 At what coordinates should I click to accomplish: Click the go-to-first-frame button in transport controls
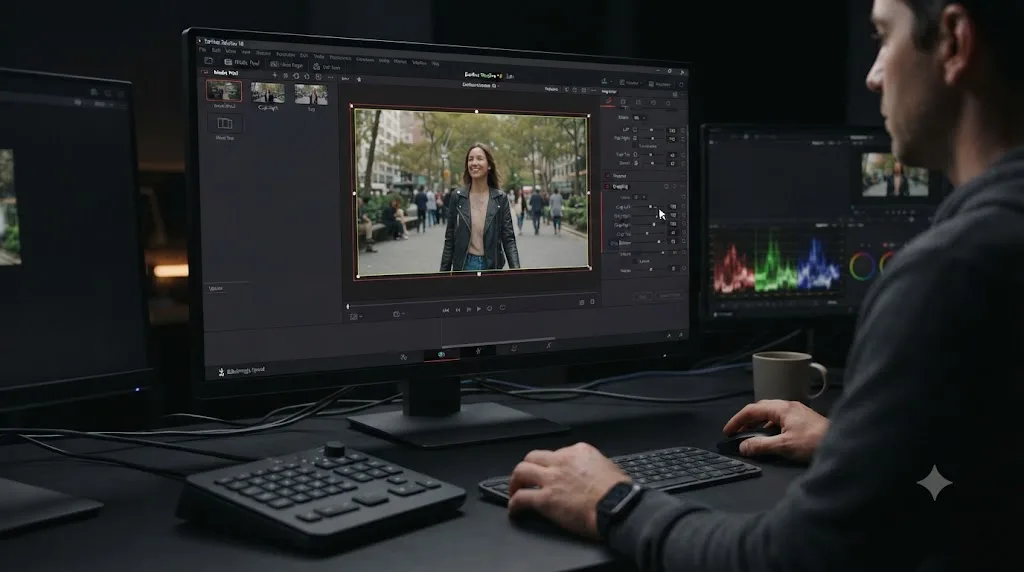[x=446, y=310]
